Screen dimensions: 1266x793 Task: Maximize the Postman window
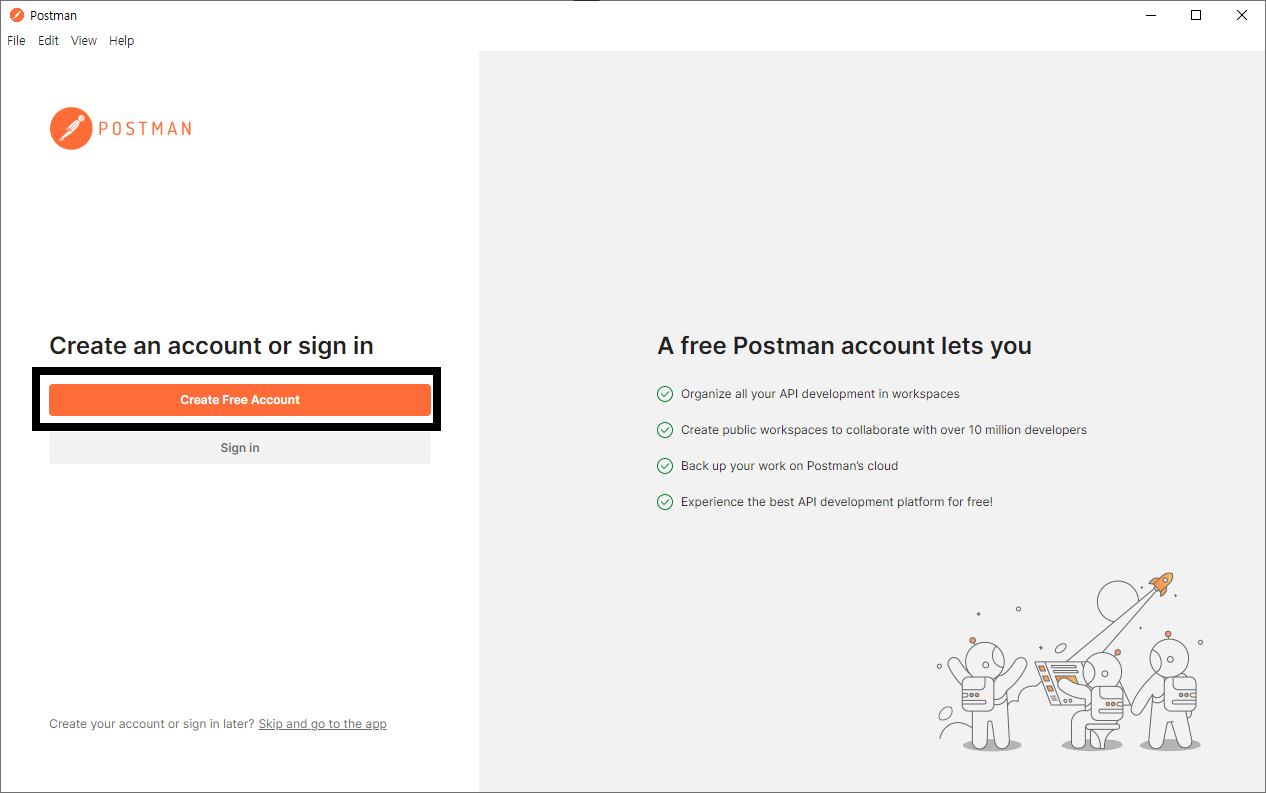click(1196, 15)
